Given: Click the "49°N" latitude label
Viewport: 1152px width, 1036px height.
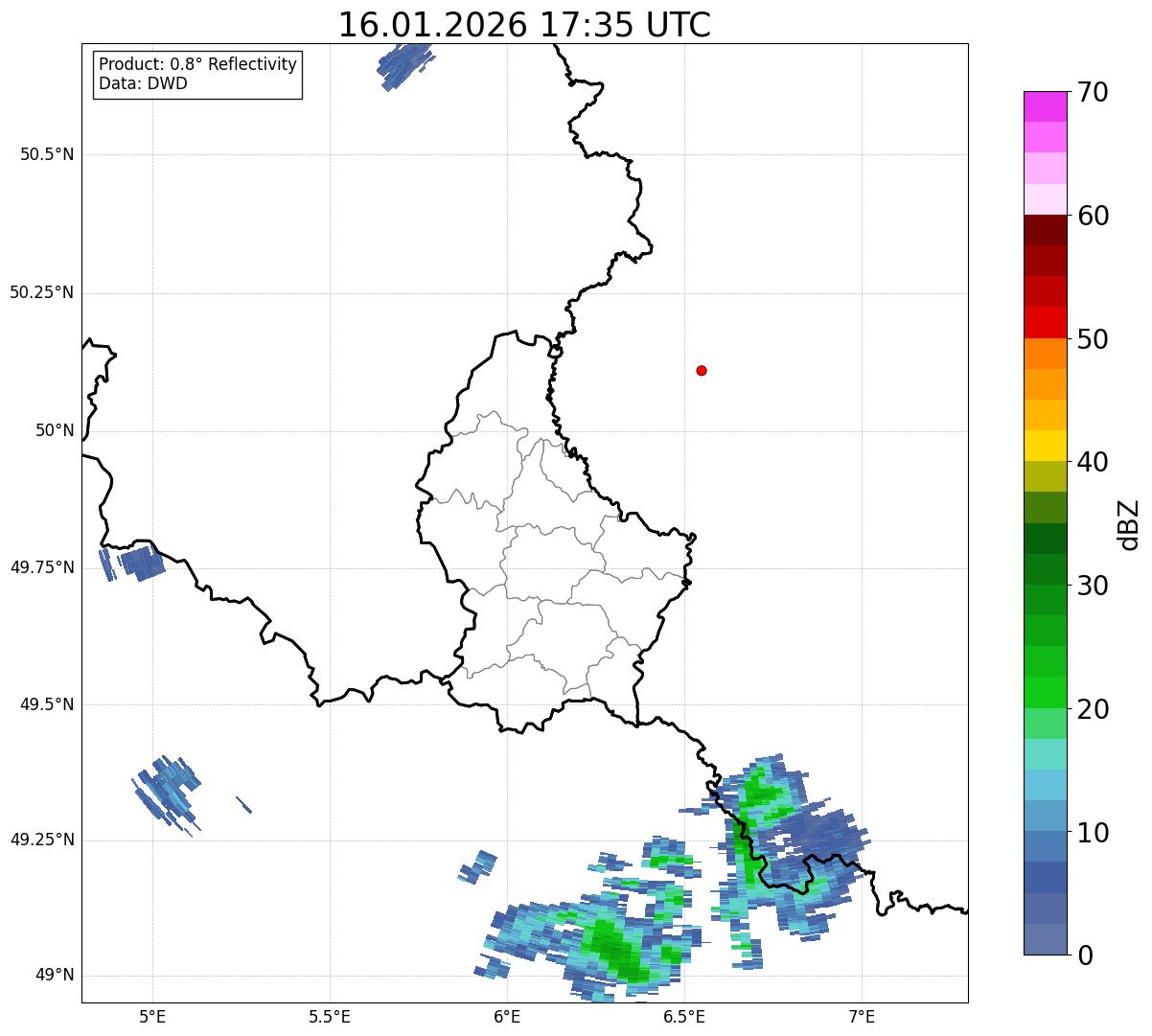Looking at the screenshot, I should 55,976.
